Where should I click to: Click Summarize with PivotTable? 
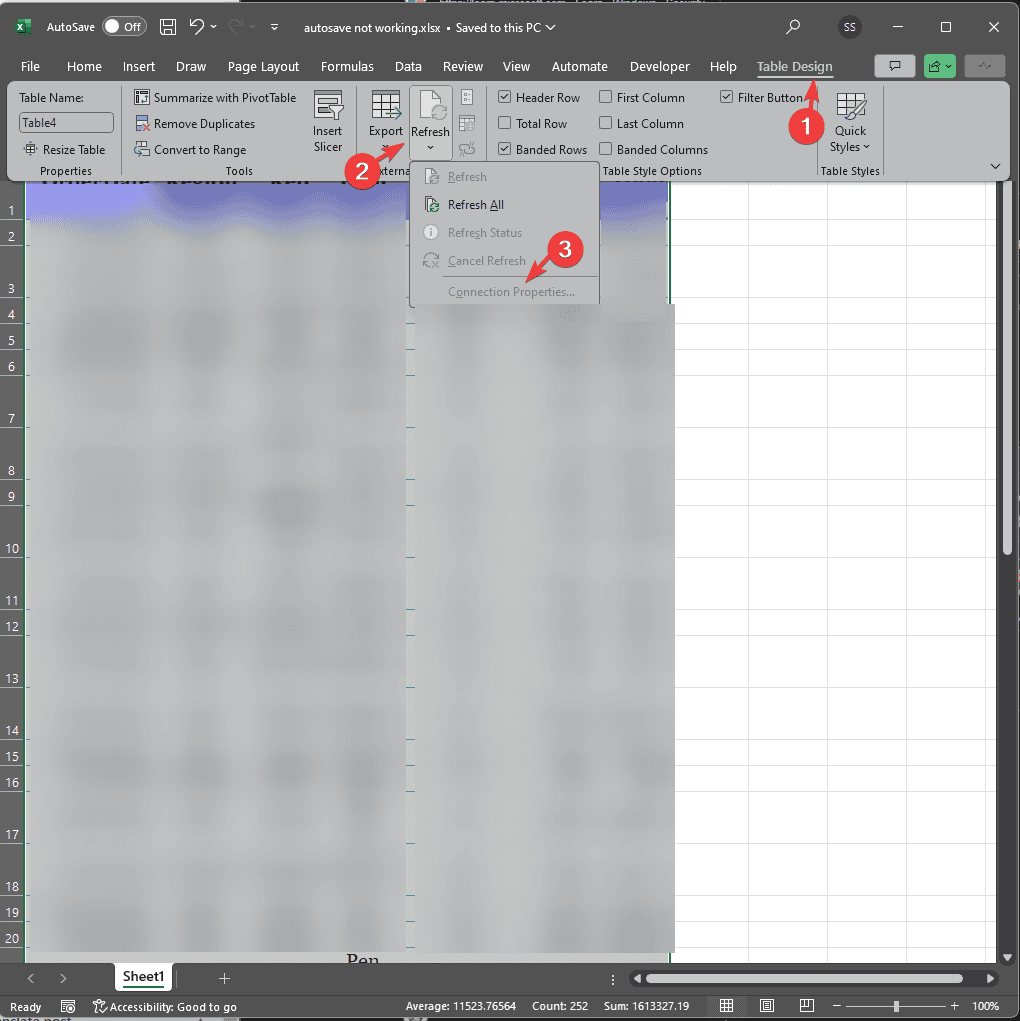pos(215,98)
